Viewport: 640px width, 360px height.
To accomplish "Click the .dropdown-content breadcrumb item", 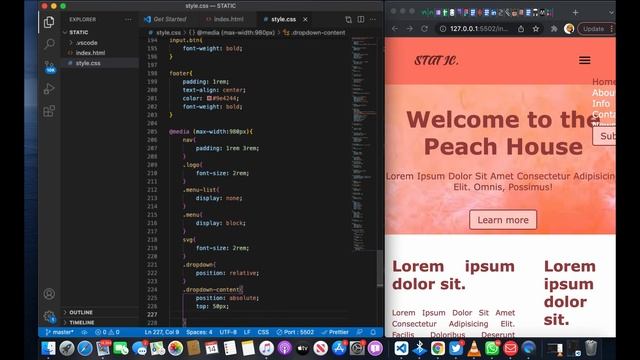I will pyautogui.click(x=314, y=33).
